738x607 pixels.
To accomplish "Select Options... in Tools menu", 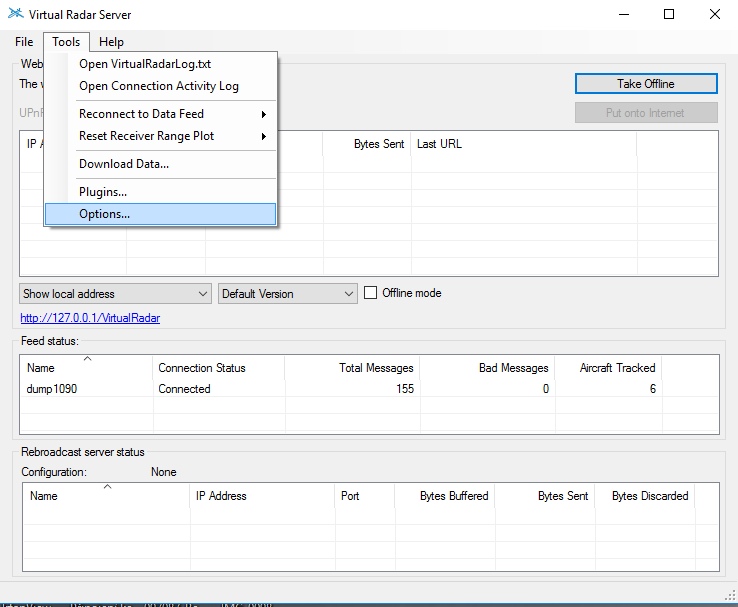I will pos(160,214).
